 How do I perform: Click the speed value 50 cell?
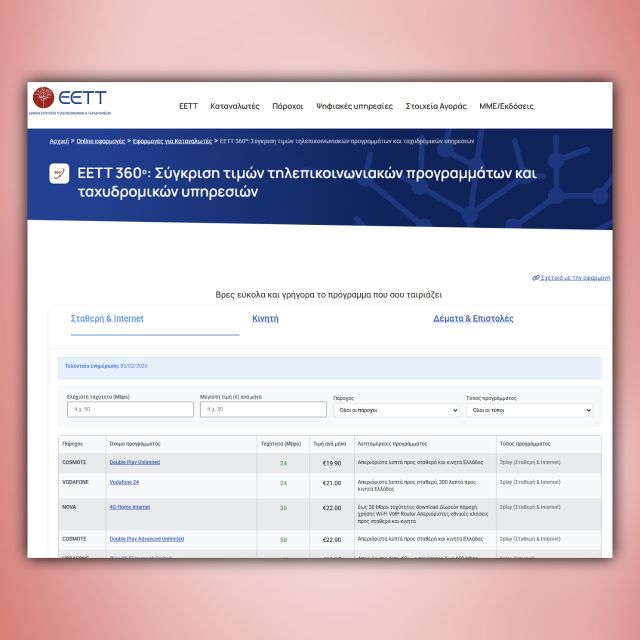tap(283, 540)
